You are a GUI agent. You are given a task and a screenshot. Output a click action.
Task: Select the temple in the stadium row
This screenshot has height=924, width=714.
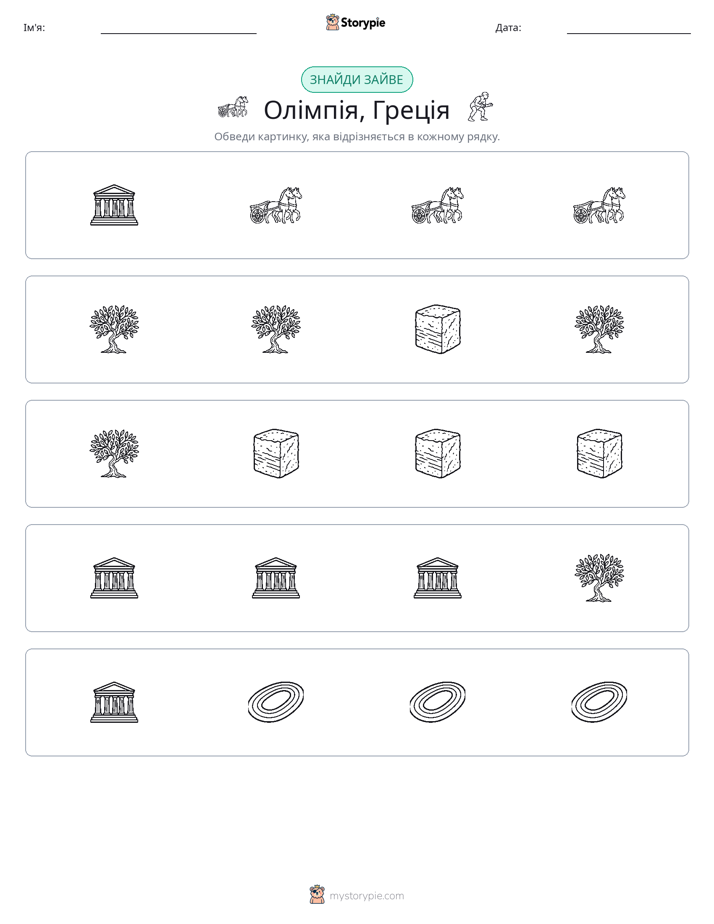pyautogui.click(x=114, y=702)
